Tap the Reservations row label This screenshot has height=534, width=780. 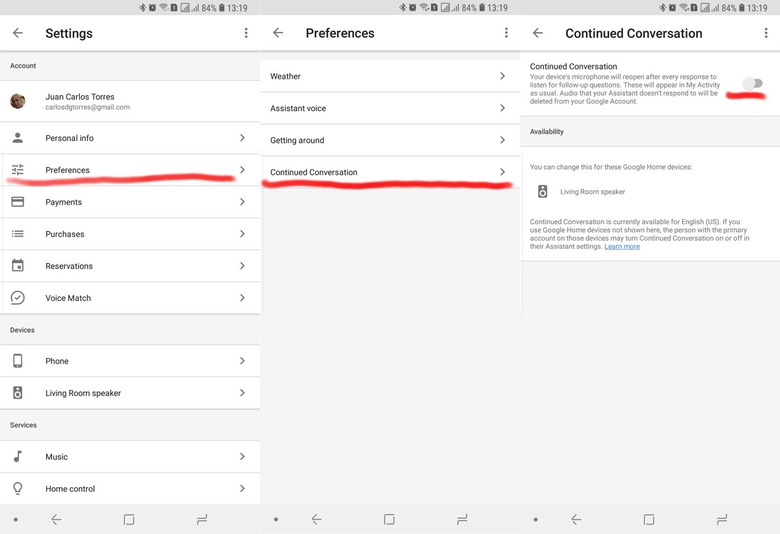[69, 266]
